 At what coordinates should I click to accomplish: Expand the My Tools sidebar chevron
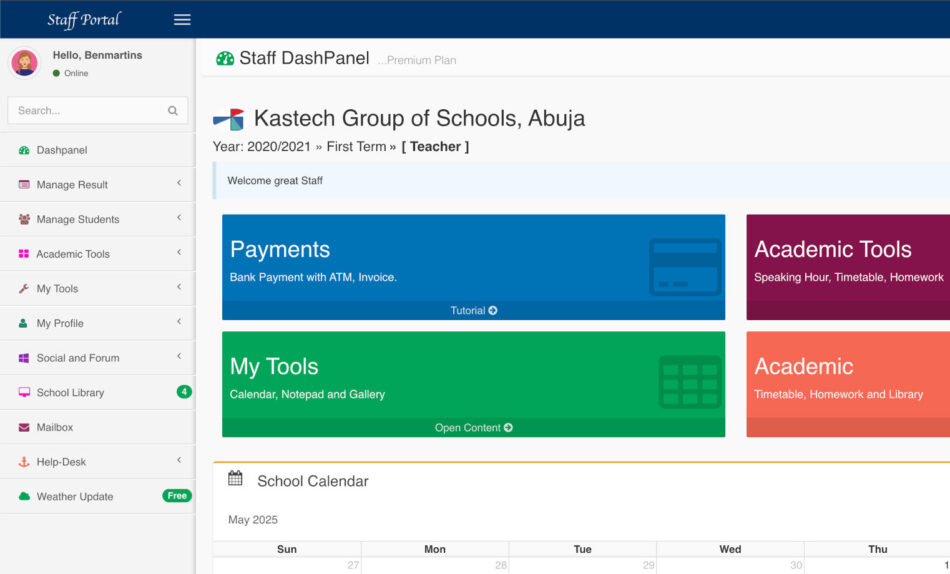[x=179, y=288]
